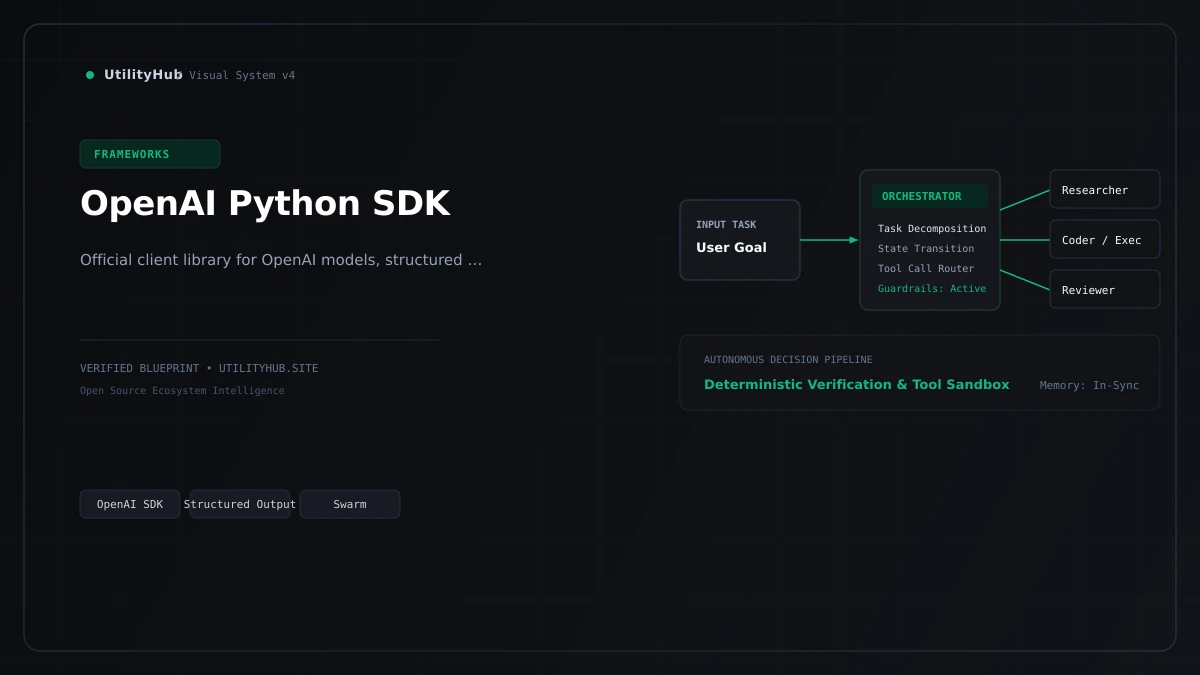Viewport: 1200px width, 675px height.
Task: Click the 'INPUT TASK' label
Action: [x=726, y=225]
